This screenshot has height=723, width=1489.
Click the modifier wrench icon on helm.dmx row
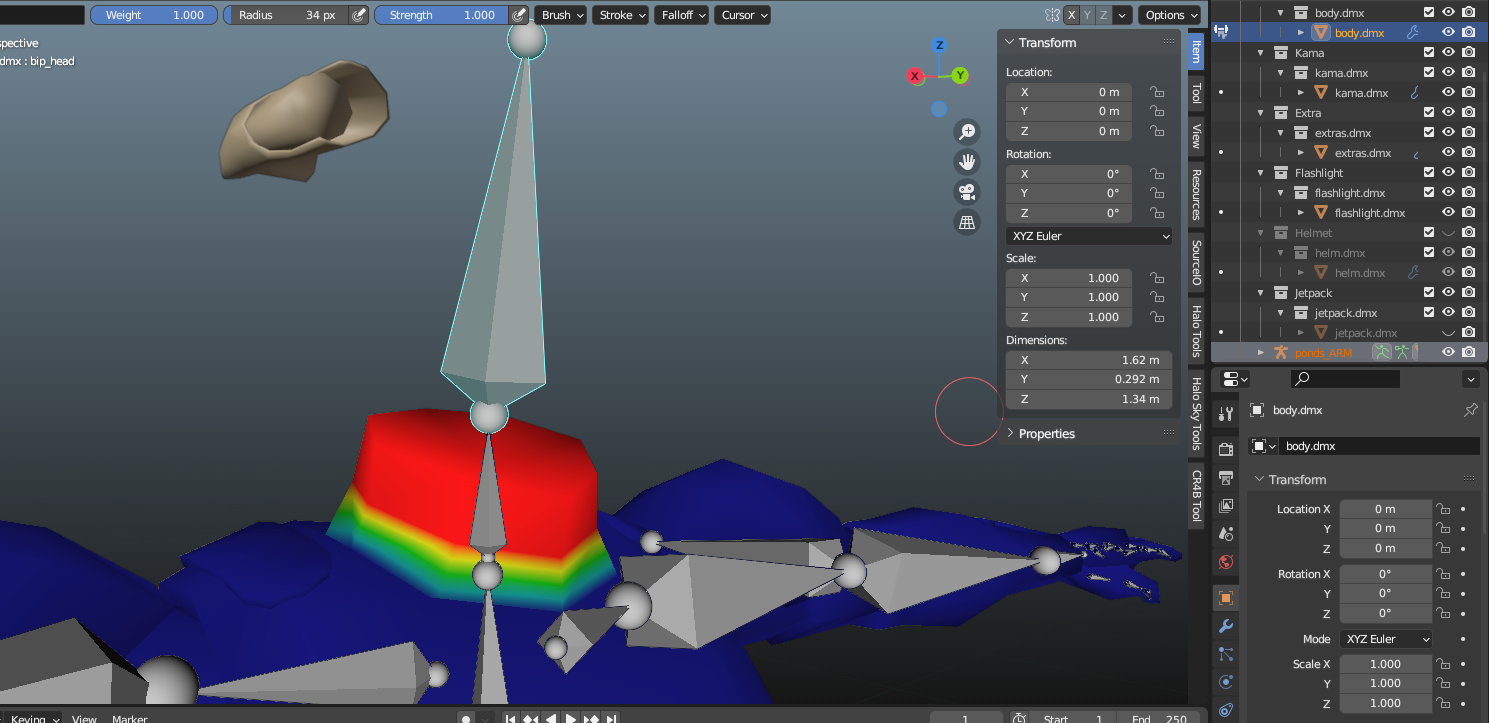tap(1412, 272)
